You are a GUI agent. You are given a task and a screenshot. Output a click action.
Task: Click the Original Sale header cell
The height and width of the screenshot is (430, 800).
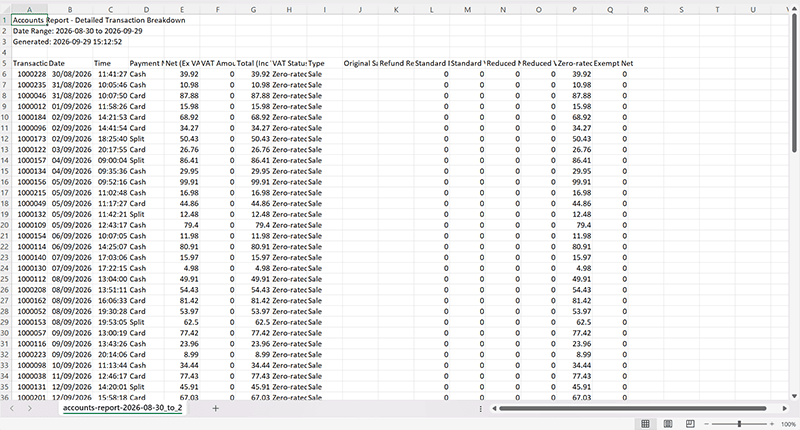click(360, 63)
